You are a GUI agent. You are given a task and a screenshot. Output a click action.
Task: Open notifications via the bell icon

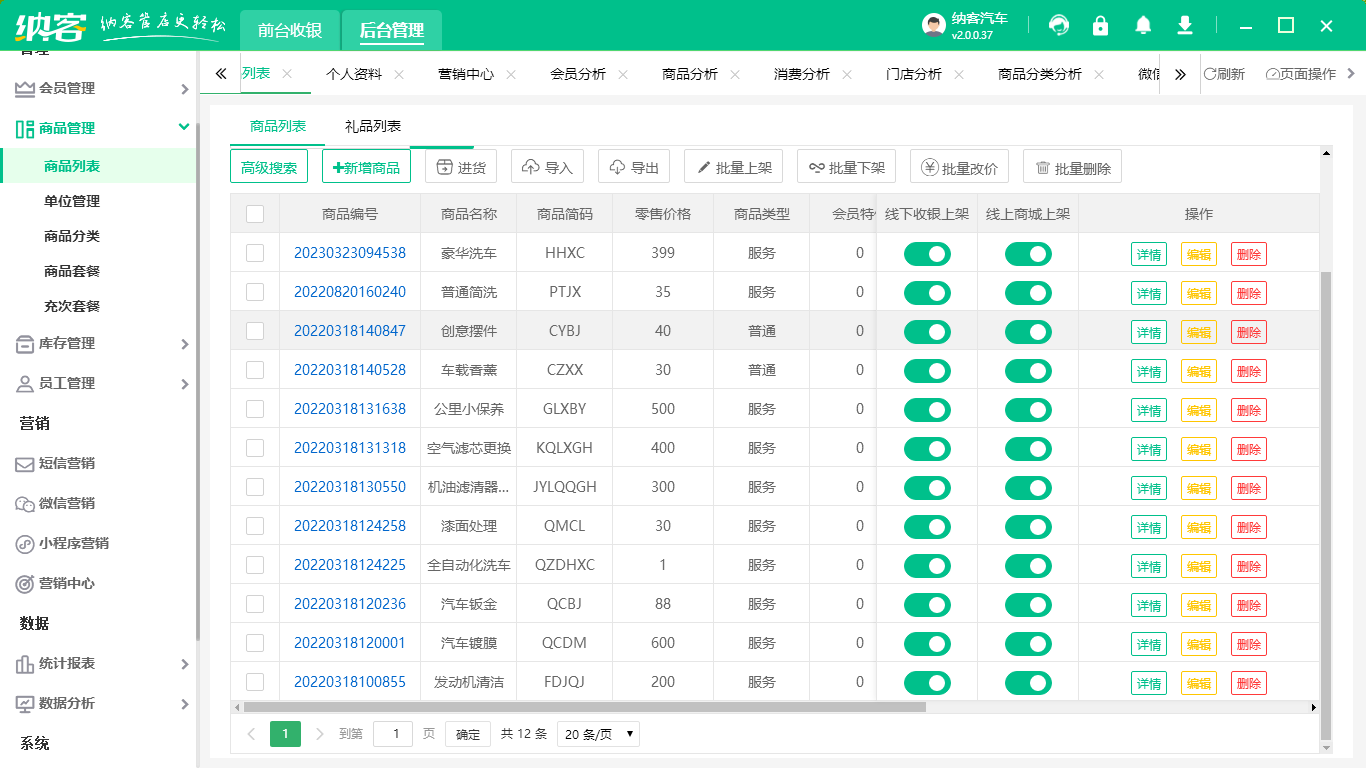tap(1142, 25)
